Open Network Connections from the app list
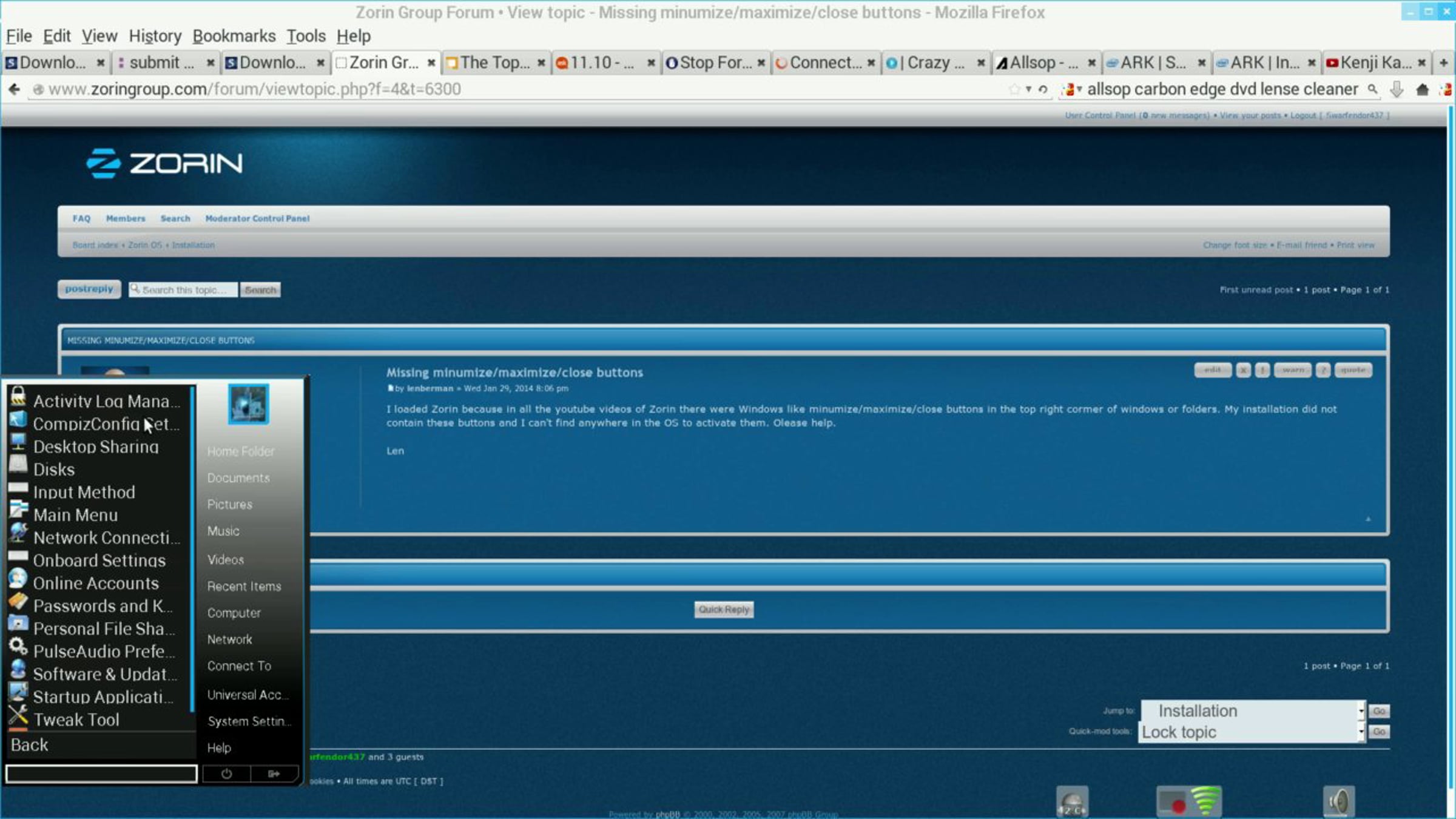 (x=100, y=538)
